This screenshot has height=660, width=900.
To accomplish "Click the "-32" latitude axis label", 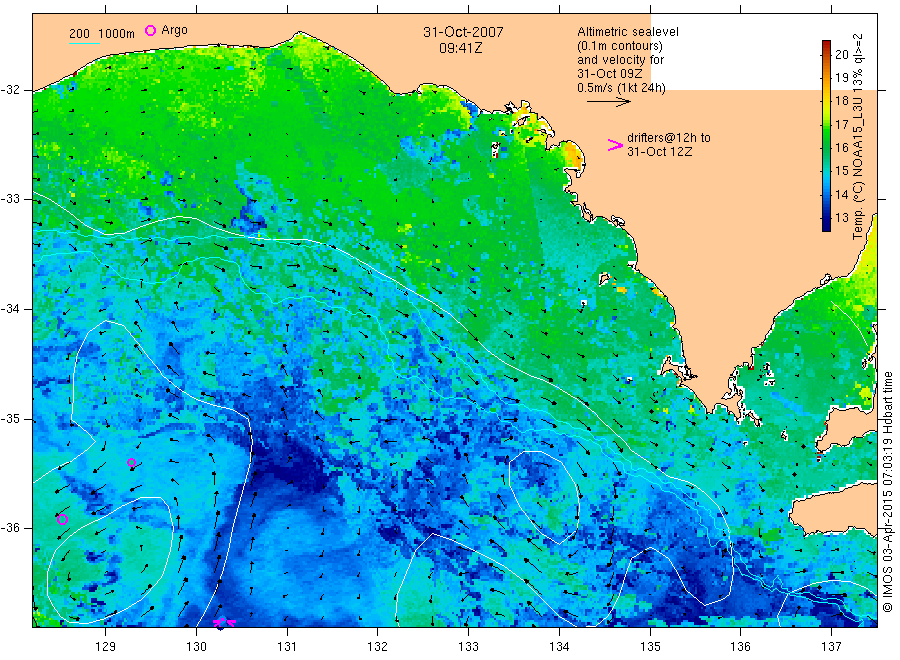I will pyautogui.click(x=11, y=90).
